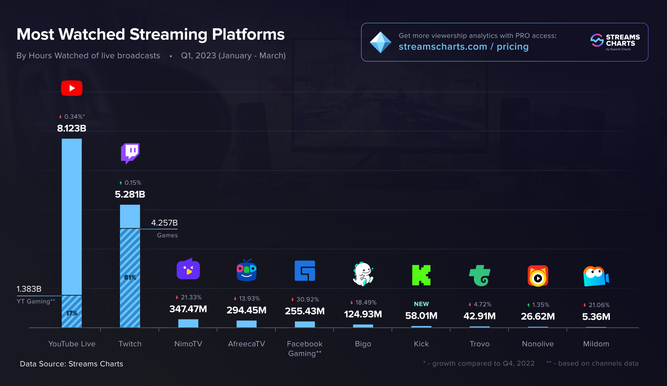Open the streamscharts.com / pricing link
Viewport: 667px width, 386px height.
(x=463, y=47)
